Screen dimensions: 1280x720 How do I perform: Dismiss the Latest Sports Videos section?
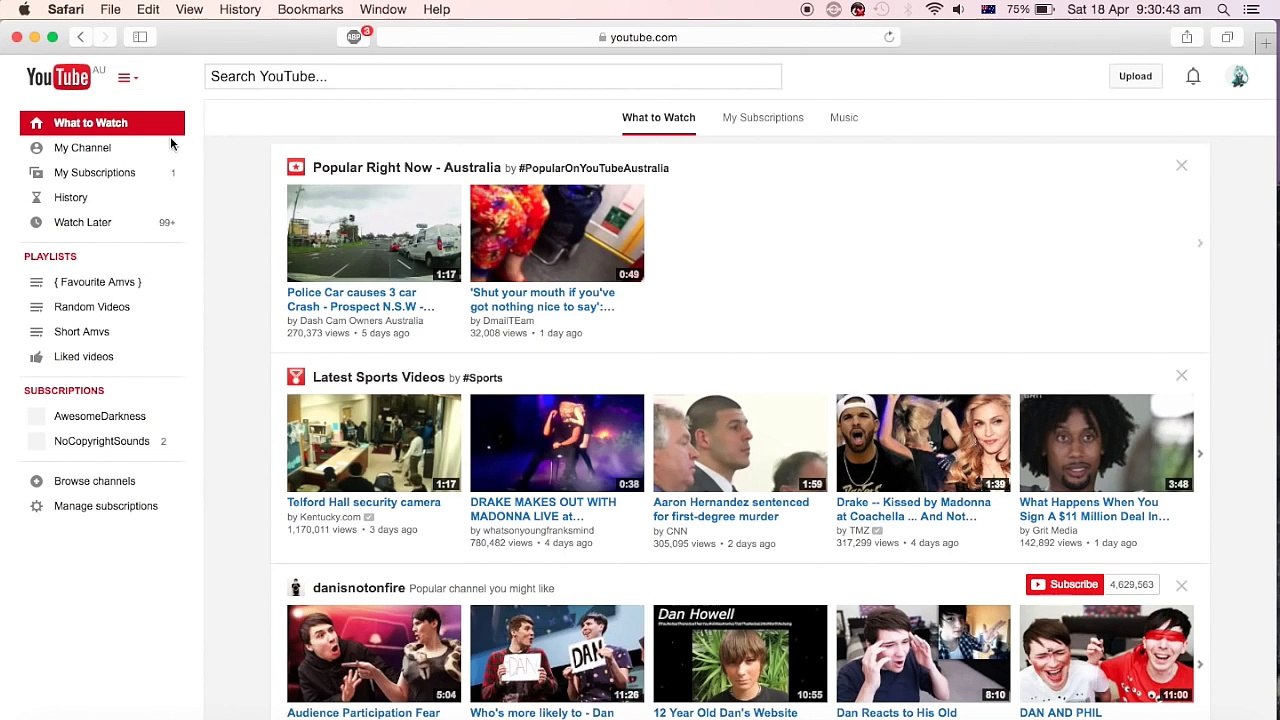pyautogui.click(x=1181, y=376)
